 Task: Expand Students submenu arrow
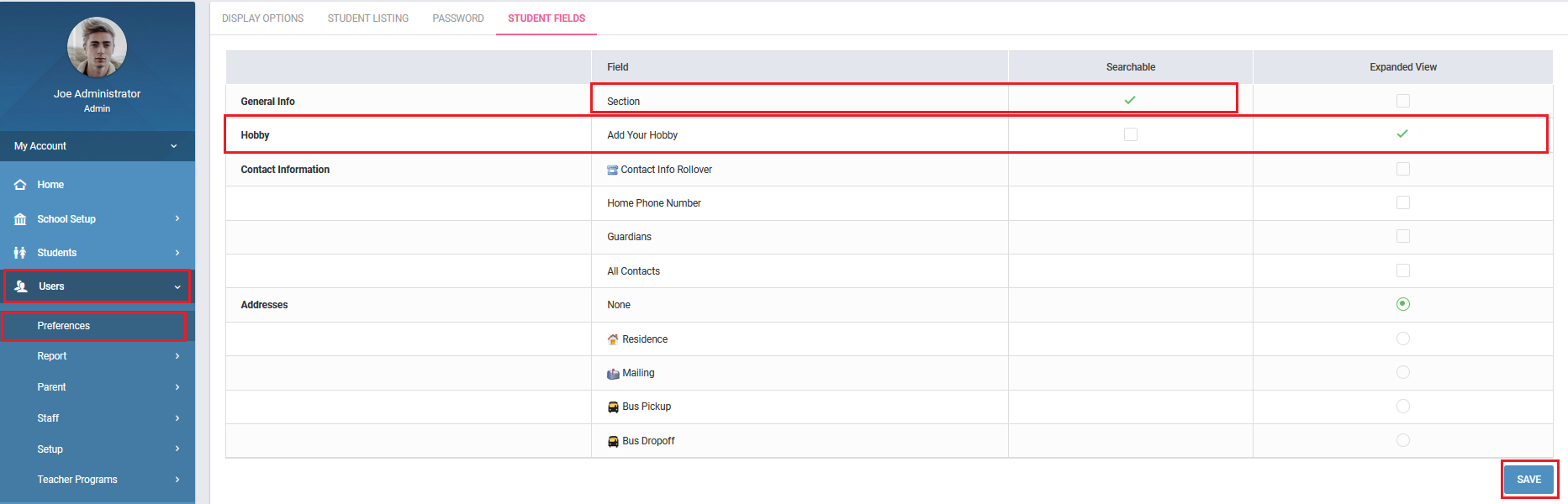click(x=177, y=253)
